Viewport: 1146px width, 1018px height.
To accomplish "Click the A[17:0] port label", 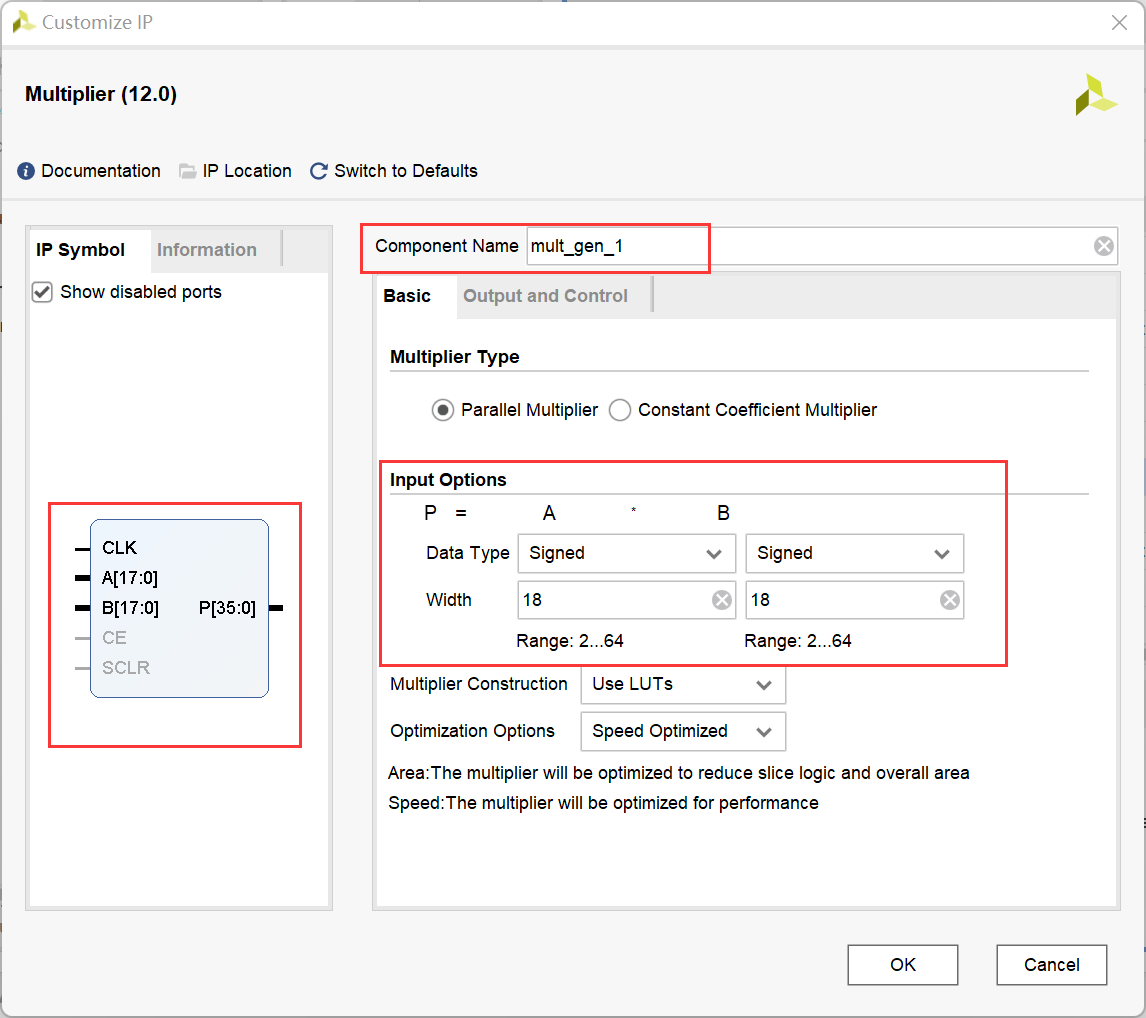I will (130, 578).
